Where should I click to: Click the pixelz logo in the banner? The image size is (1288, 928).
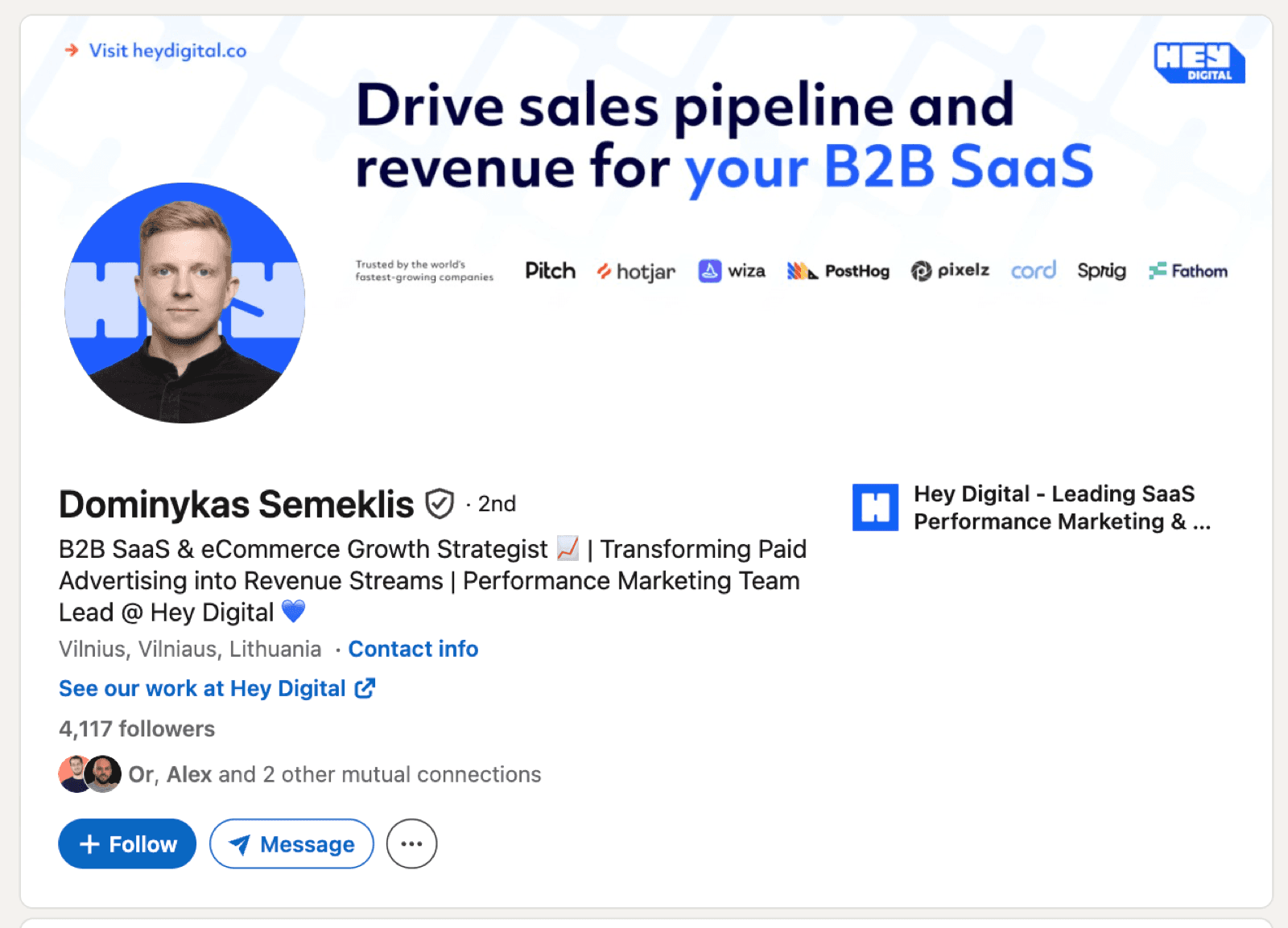click(x=950, y=270)
